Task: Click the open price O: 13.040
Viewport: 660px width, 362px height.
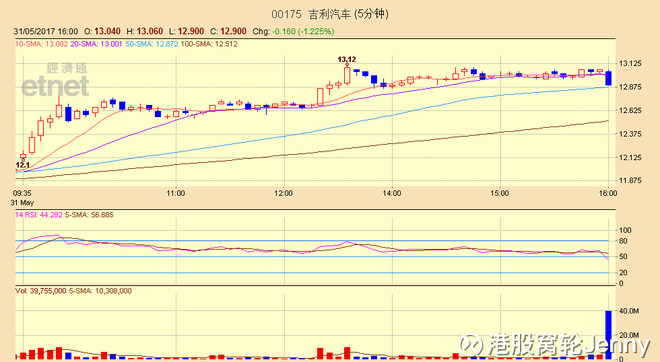Action: 102,32
